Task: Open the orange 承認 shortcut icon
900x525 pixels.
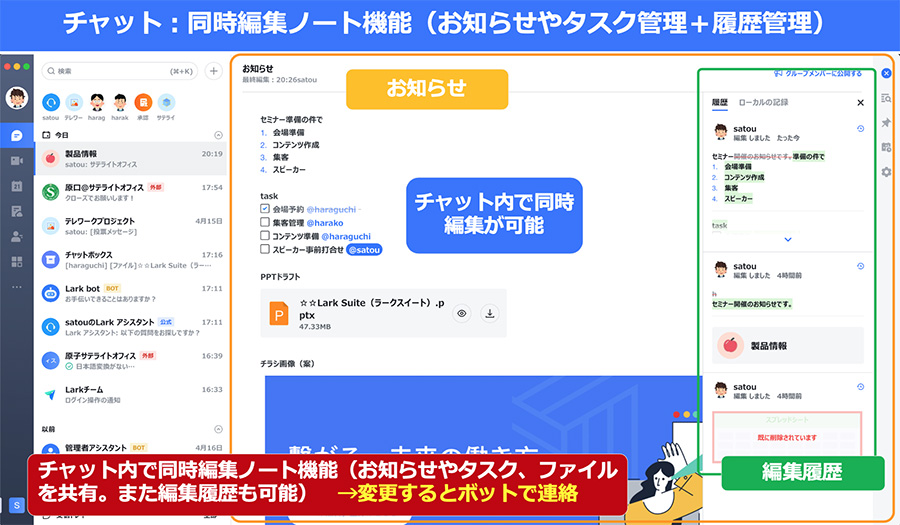Action: point(143,103)
